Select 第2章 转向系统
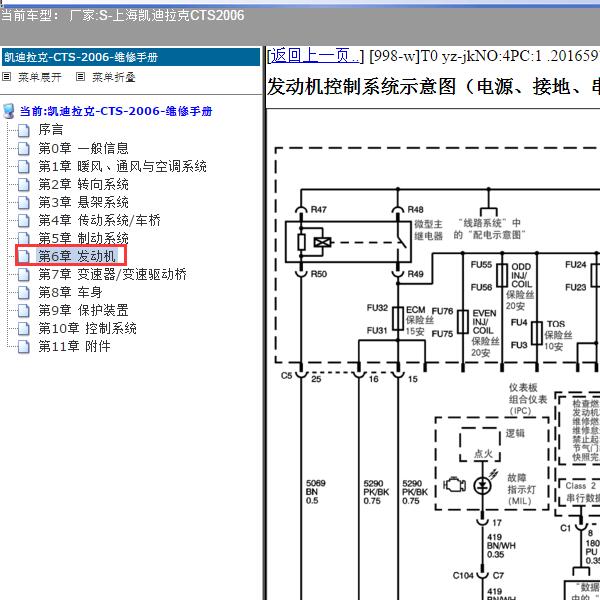This screenshot has height=600, width=600. point(83,184)
